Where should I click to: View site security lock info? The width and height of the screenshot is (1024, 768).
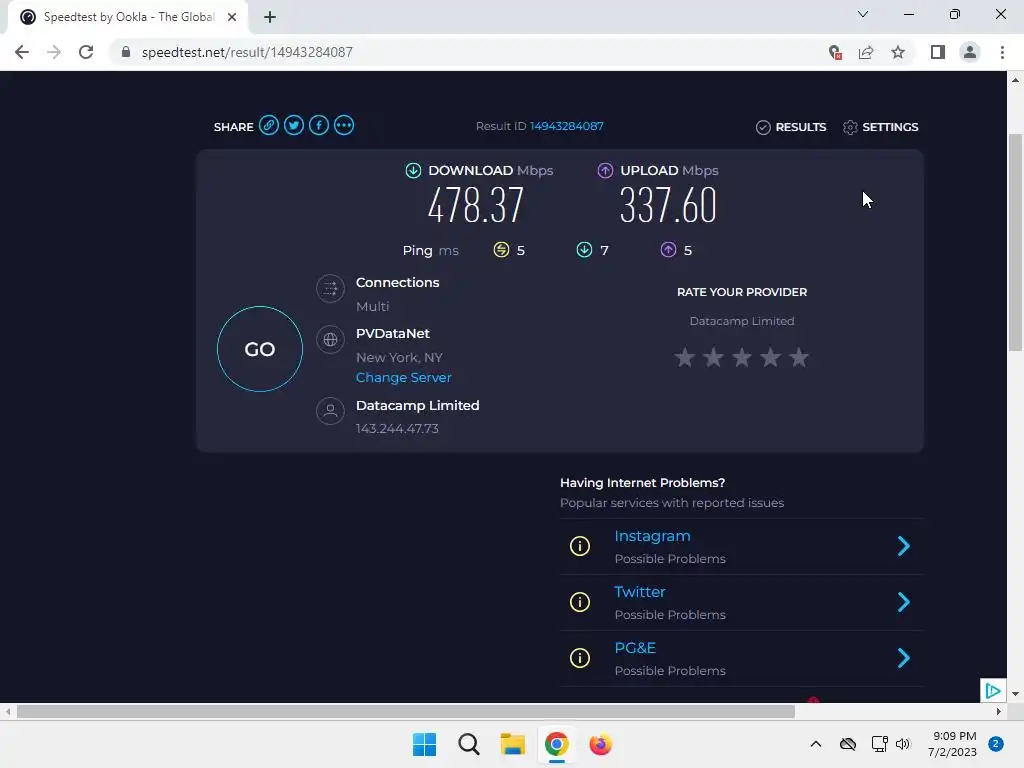point(126,52)
